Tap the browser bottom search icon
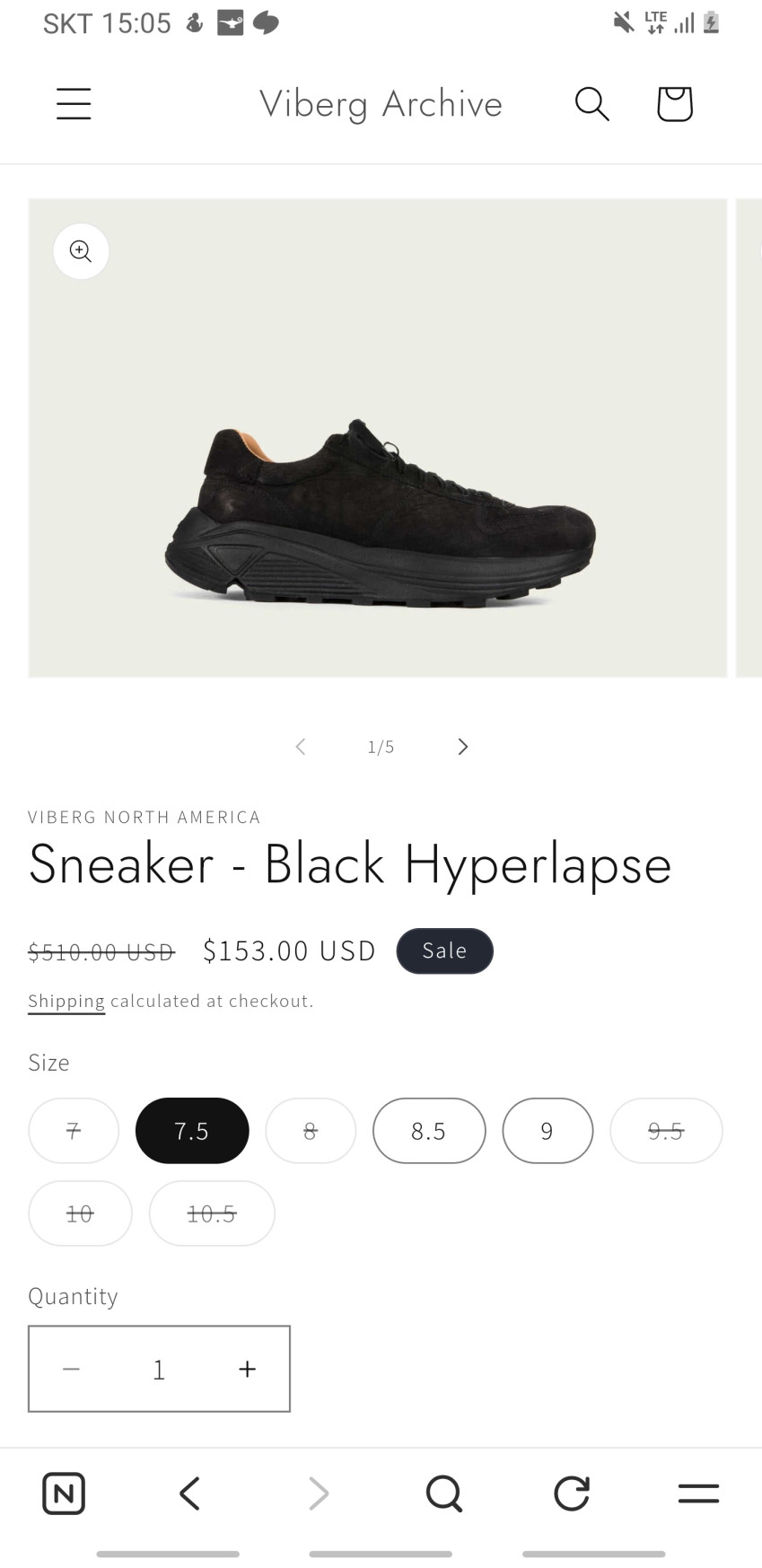Viewport: 762px width, 1568px height. pos(443,1494)
